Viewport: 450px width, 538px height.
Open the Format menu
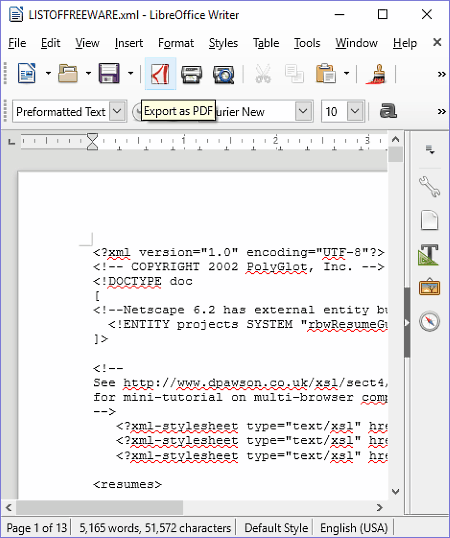(176, 43)
